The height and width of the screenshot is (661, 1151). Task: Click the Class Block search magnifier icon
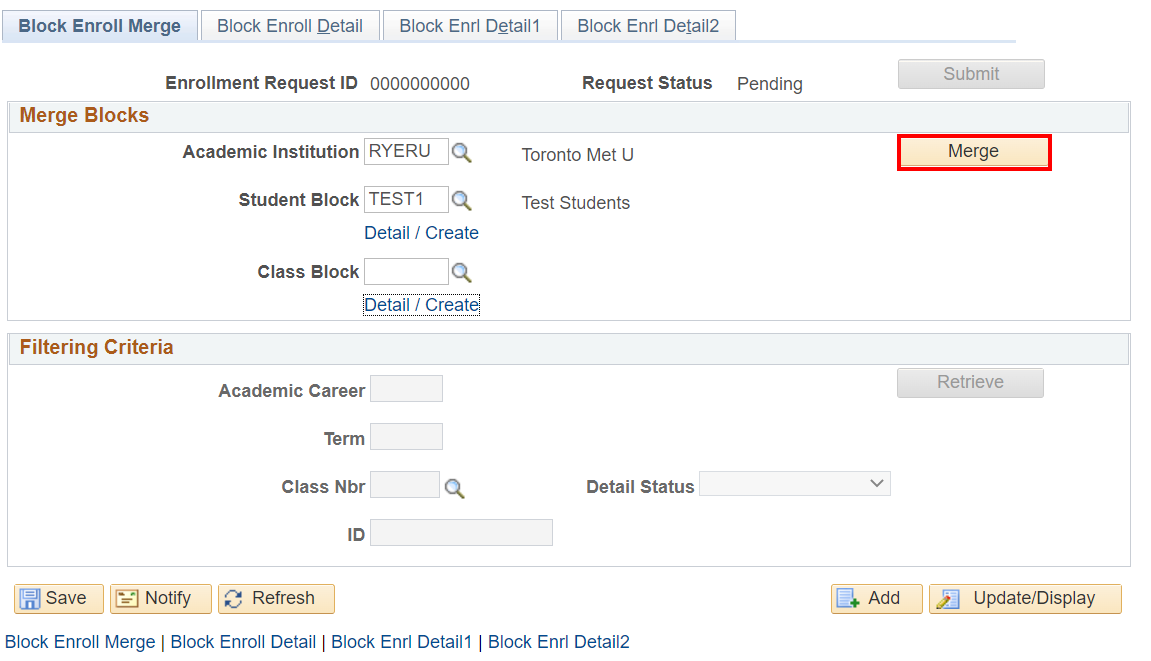click(461, 273)
